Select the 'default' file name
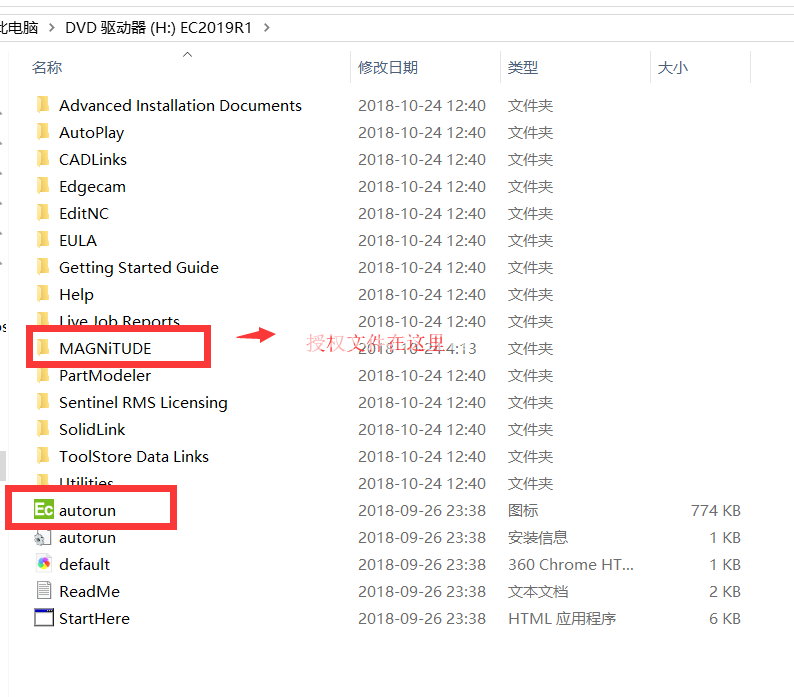The height and width of the screenshot is (697, 794). coord(84,564)
